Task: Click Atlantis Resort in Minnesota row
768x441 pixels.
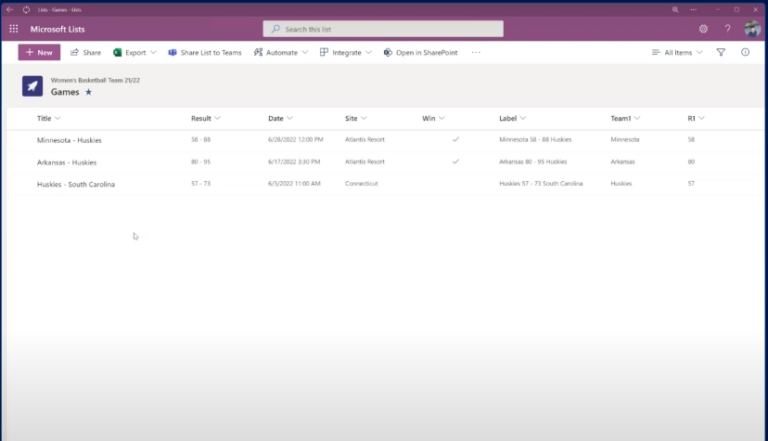Action: point(365,139)
